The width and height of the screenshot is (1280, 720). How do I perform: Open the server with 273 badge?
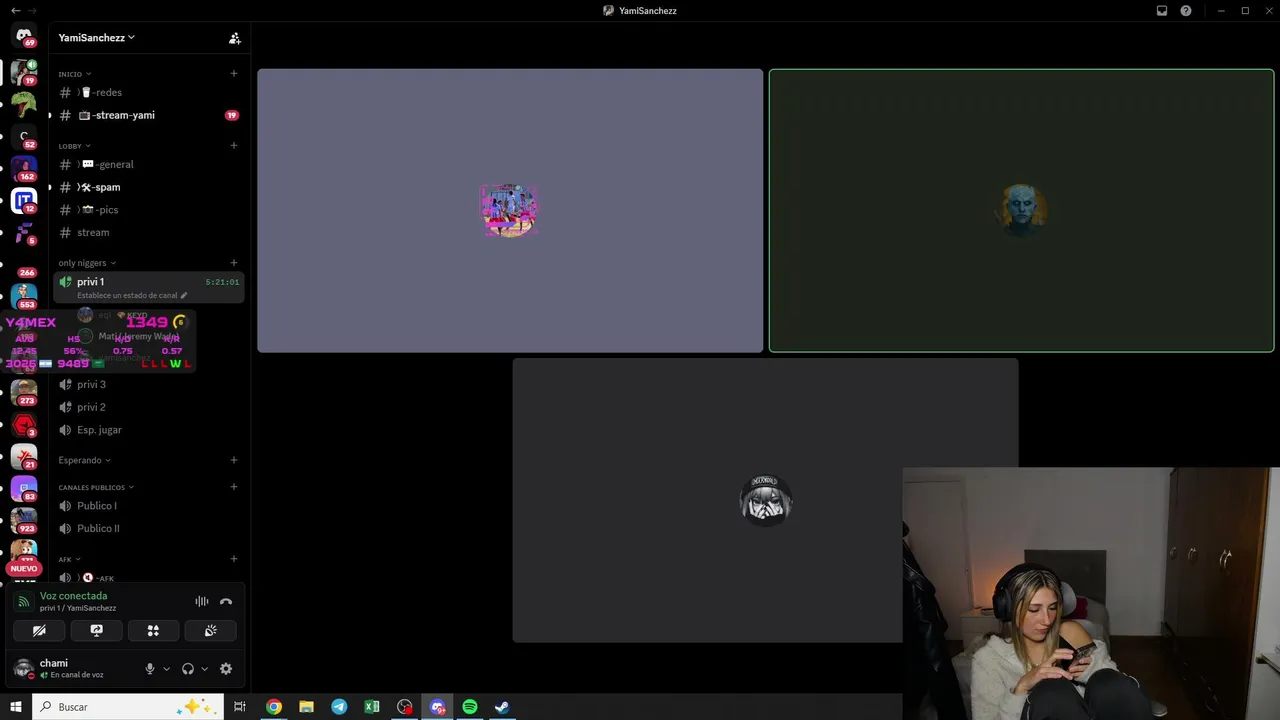[24, 393]
